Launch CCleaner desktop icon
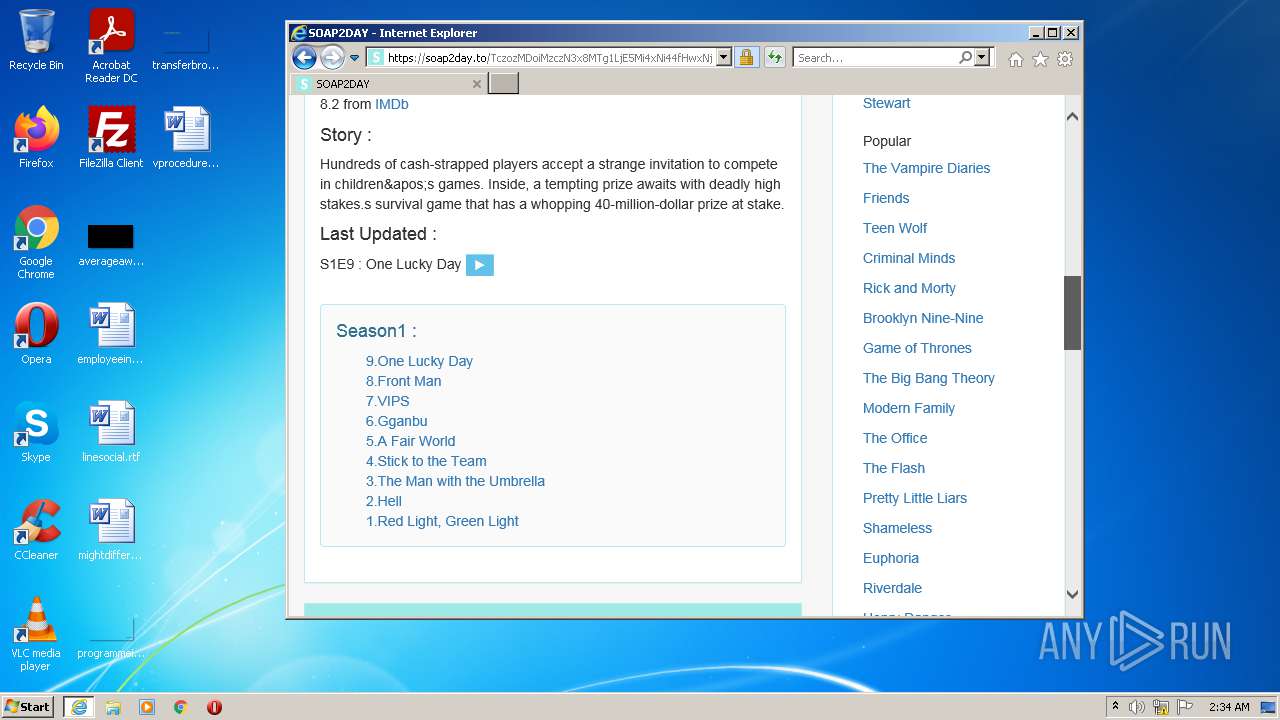This screenshot has height=720, width=1280. (36, 529)
